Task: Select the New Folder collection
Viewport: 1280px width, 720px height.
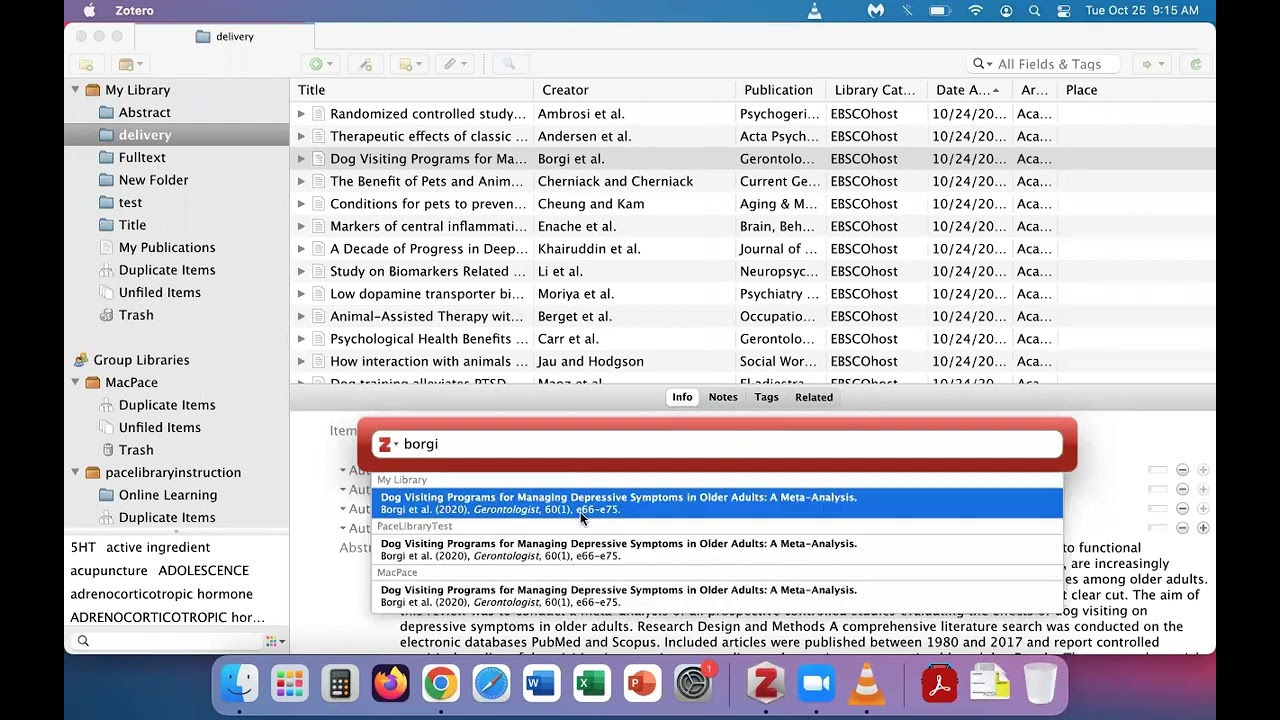Action: click(153, 180)
